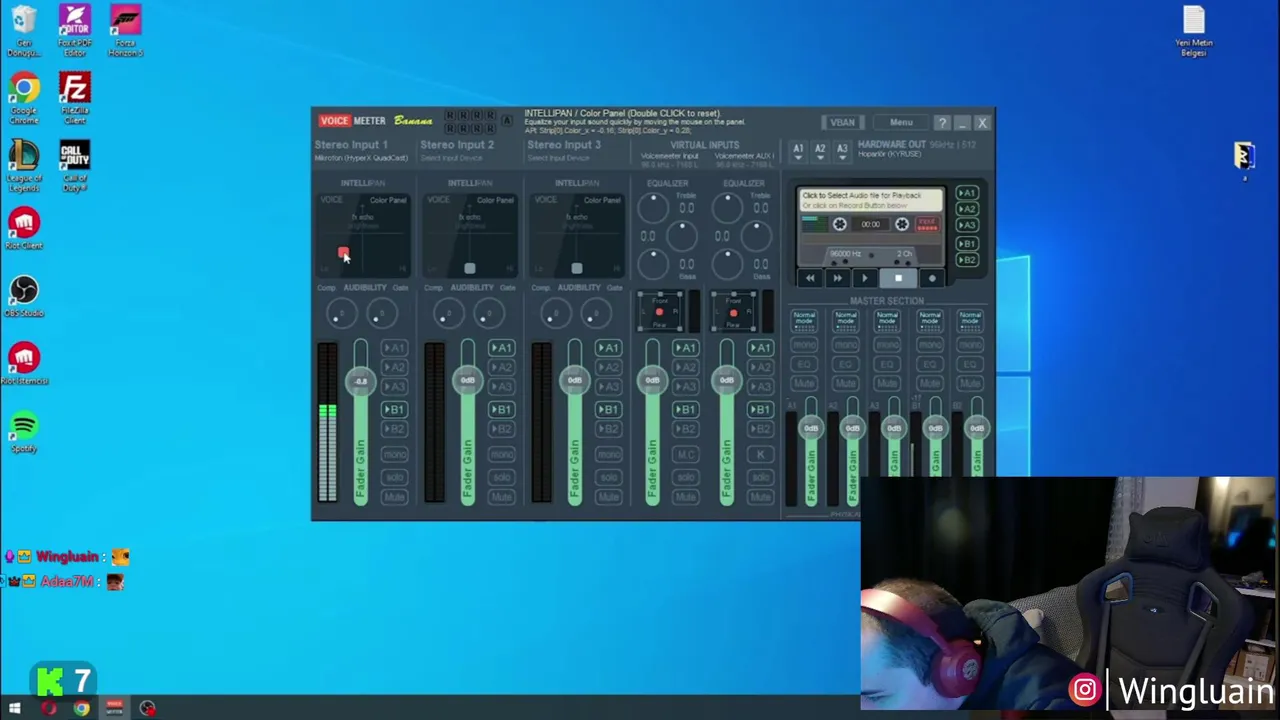Click Treble knob on first virtual input equalizer
This screenshot has width=1280, height=720.
(653, 207)
